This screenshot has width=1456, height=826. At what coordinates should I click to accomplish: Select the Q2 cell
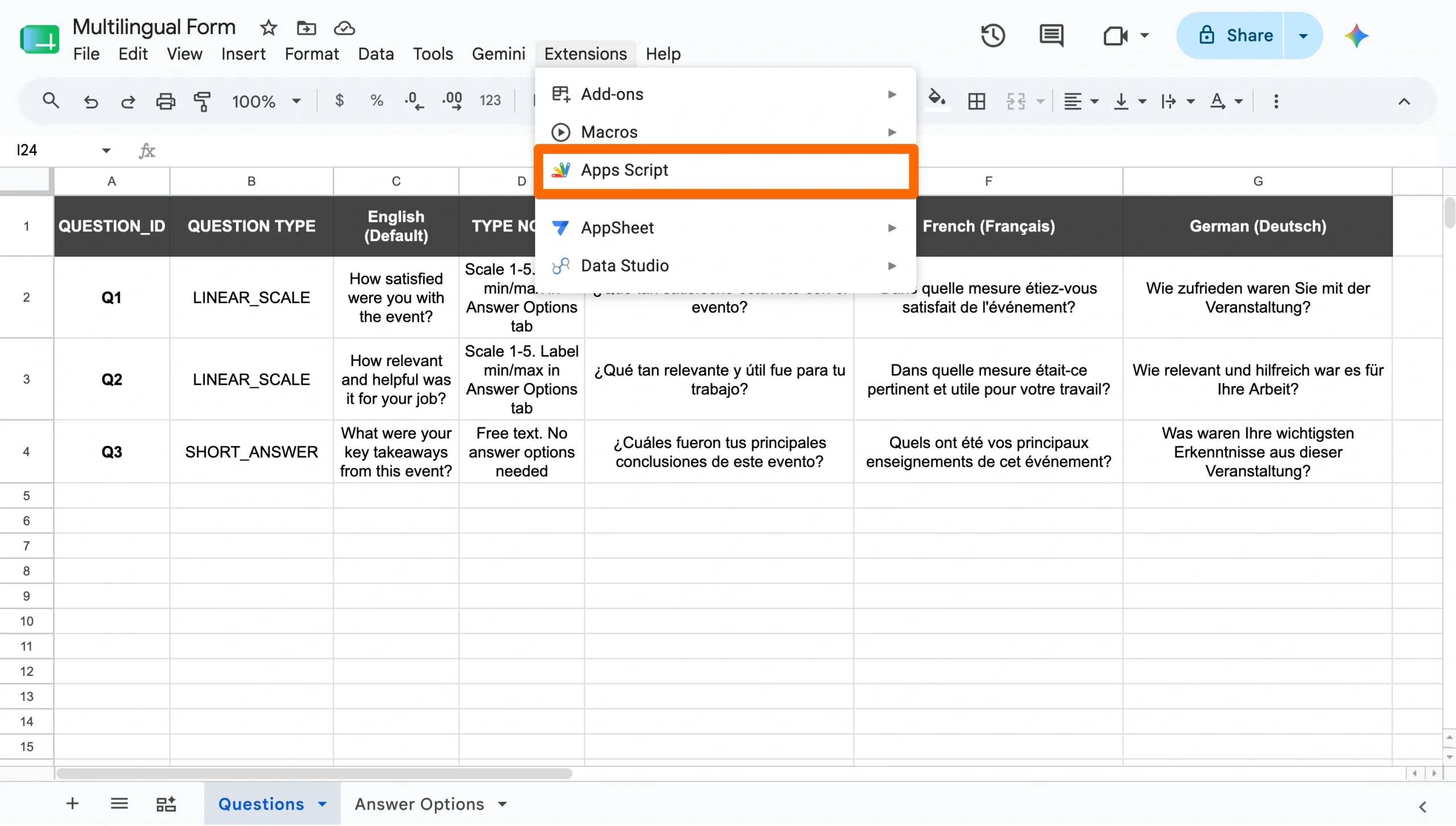pos(111,380)
